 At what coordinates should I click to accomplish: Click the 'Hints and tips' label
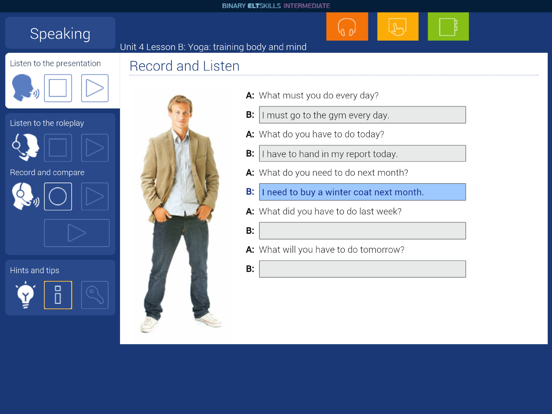click(34, 270)
